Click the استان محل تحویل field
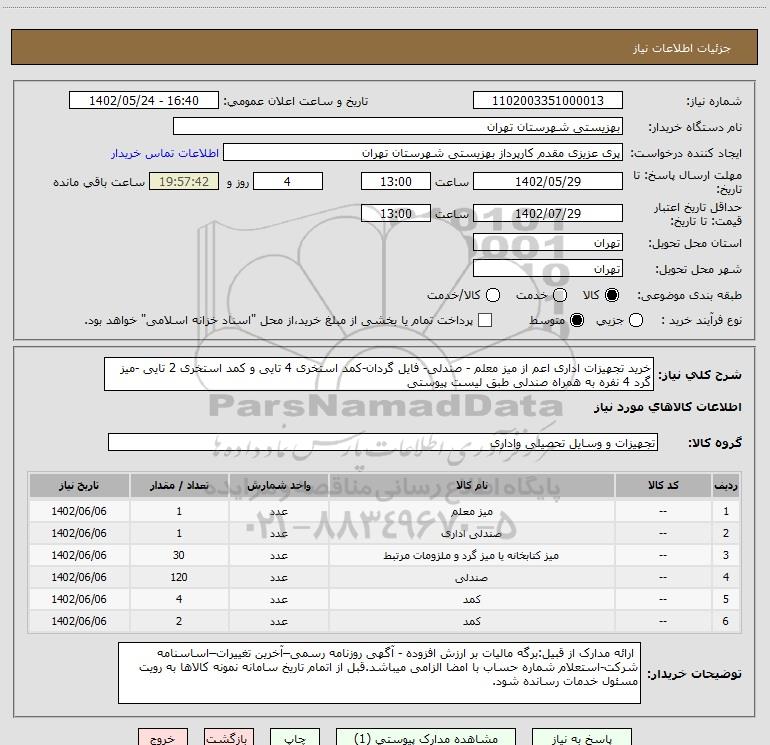The height and width of the screenshot is (745, 770). point(548,242)
